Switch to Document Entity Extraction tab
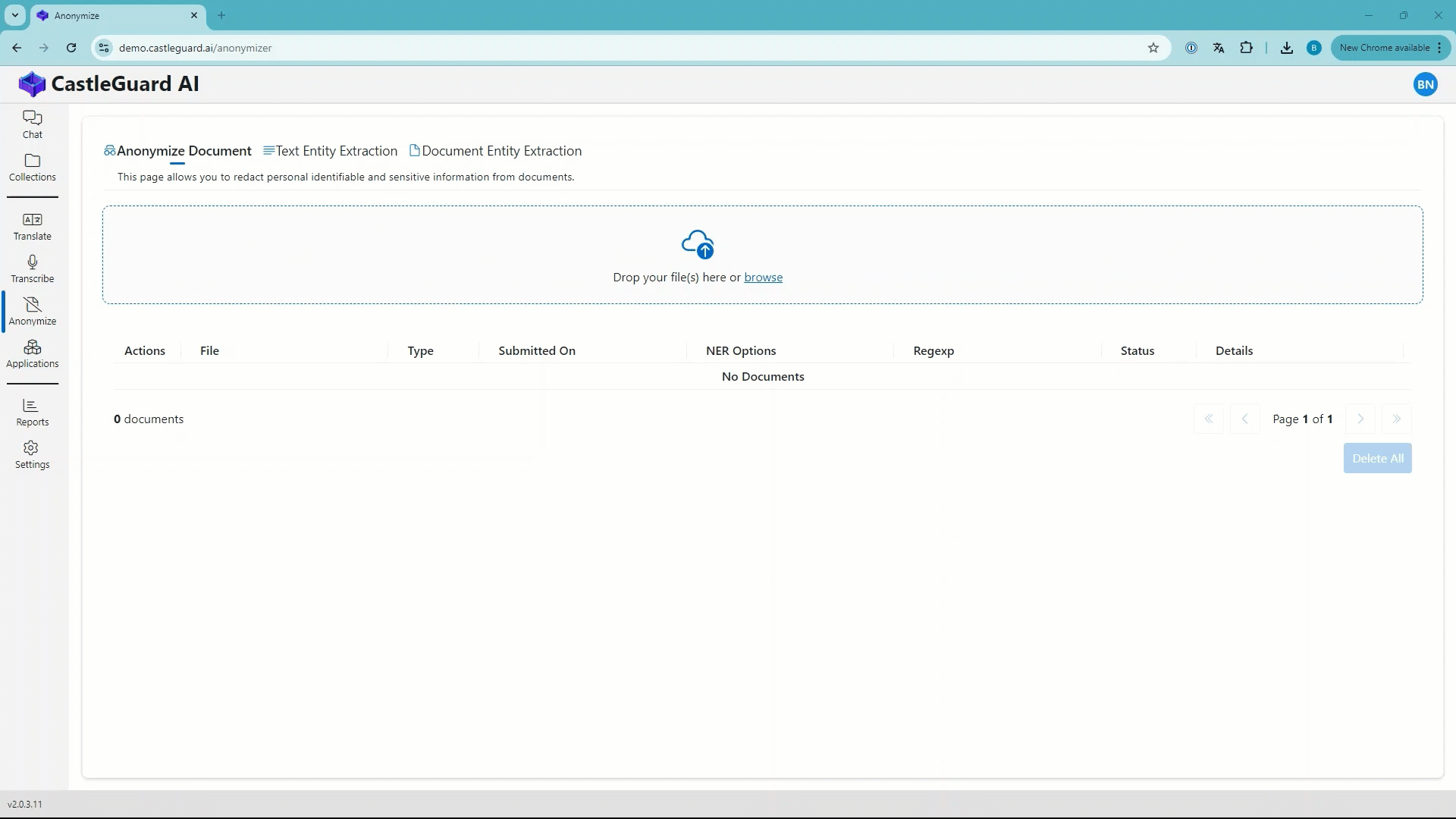Screen dimensions: 1456x819 pyautogui.click(x=496, y=150)
